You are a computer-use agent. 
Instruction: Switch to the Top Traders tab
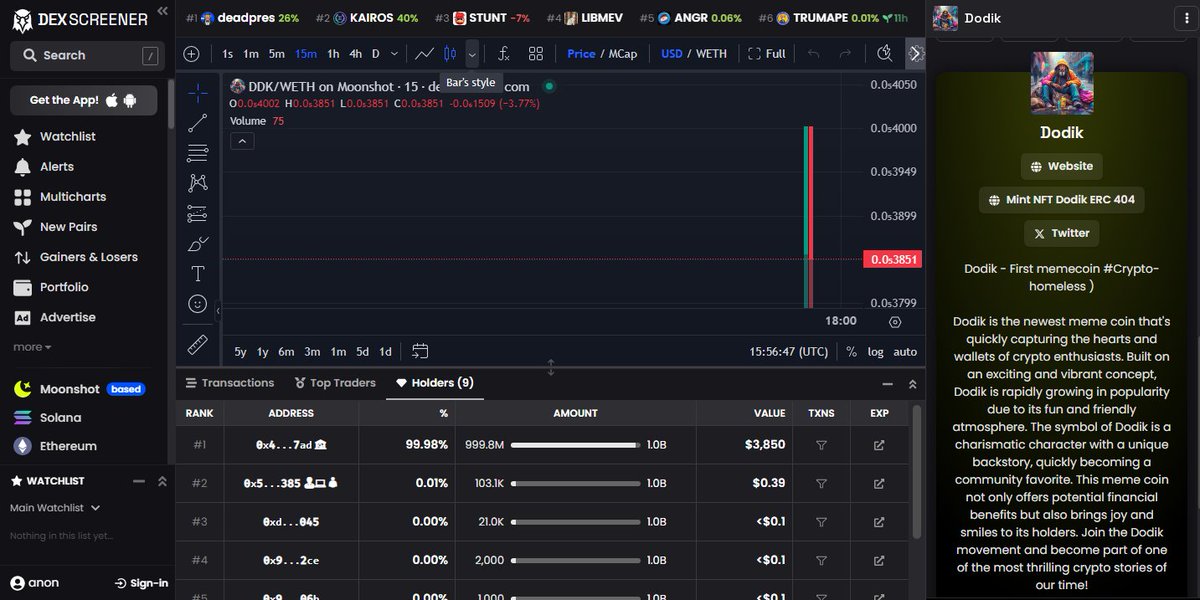[336, 383]
